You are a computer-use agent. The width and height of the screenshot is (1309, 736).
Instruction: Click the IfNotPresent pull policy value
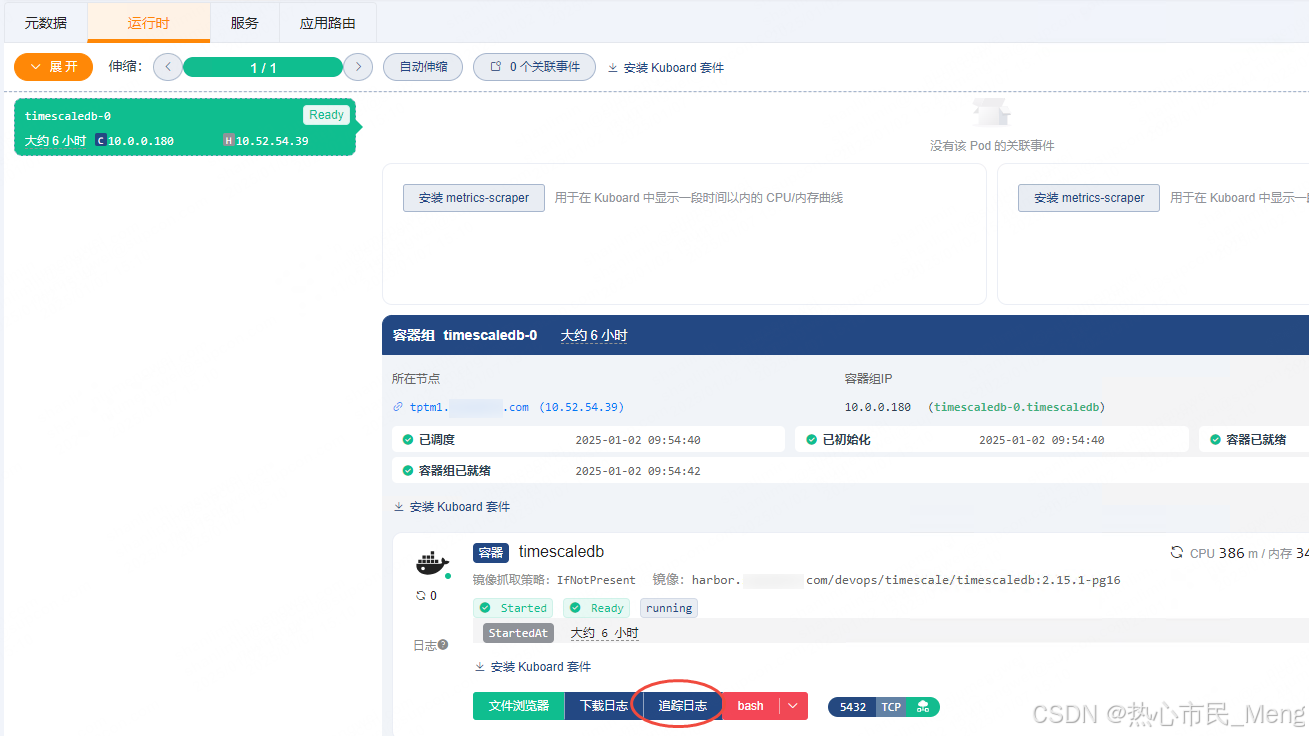596,580
